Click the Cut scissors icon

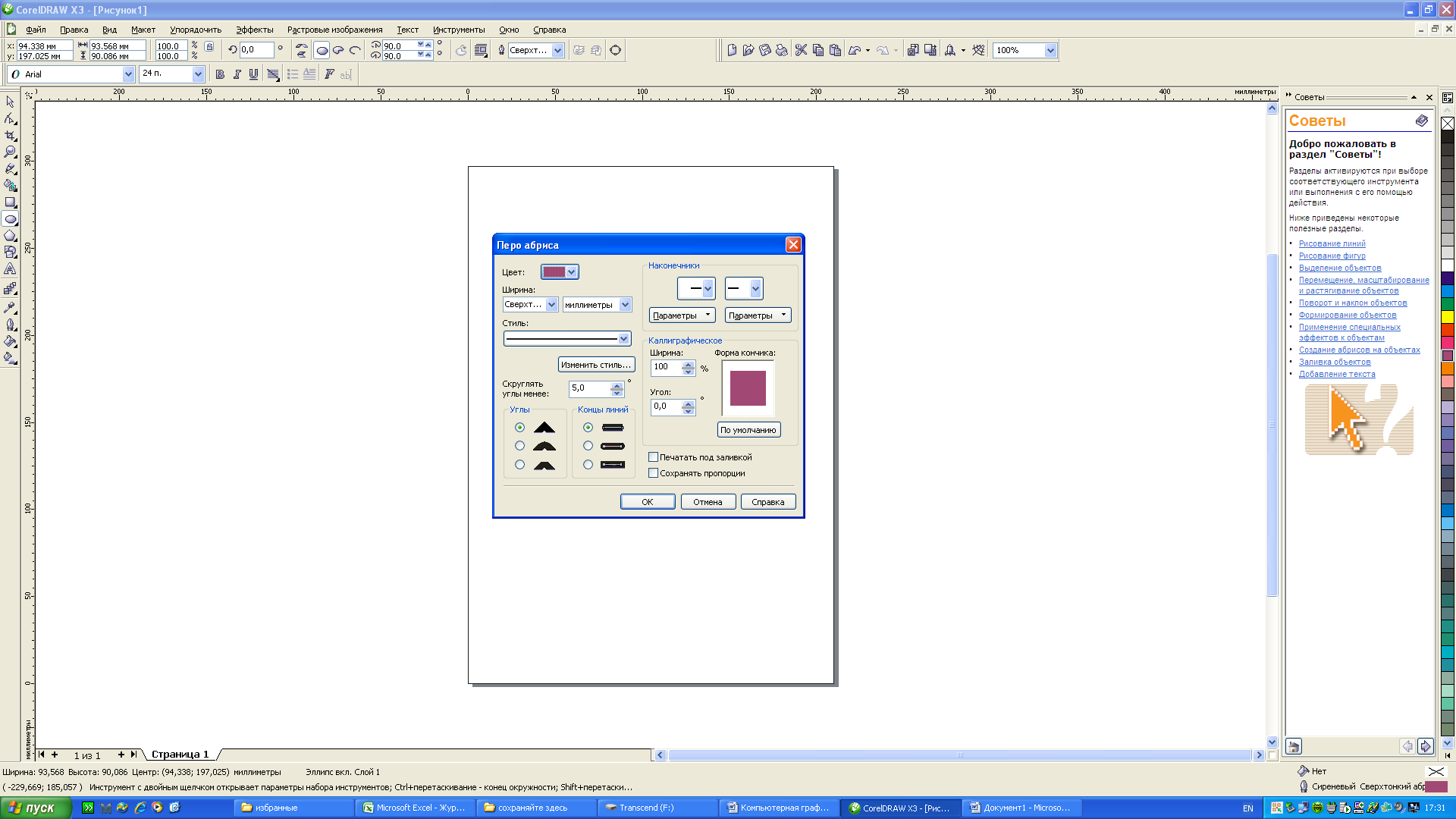point(801,50)
